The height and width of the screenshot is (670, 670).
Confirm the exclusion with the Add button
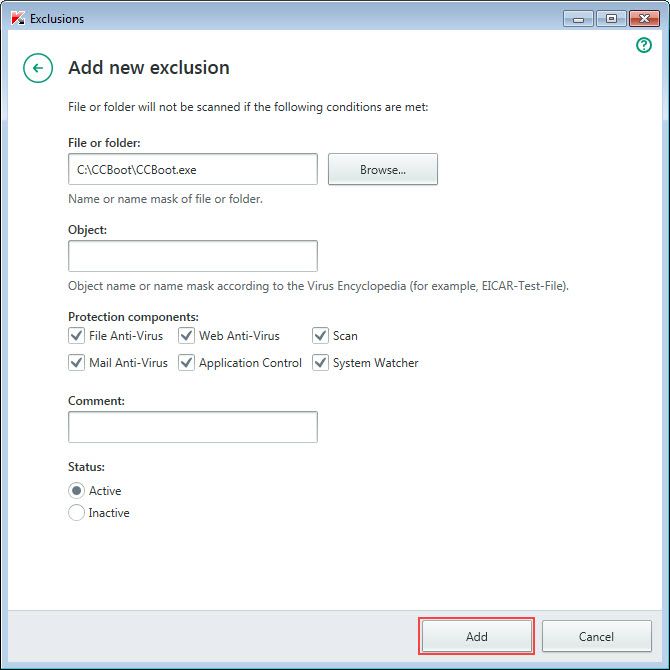click(x=476, y=636)
